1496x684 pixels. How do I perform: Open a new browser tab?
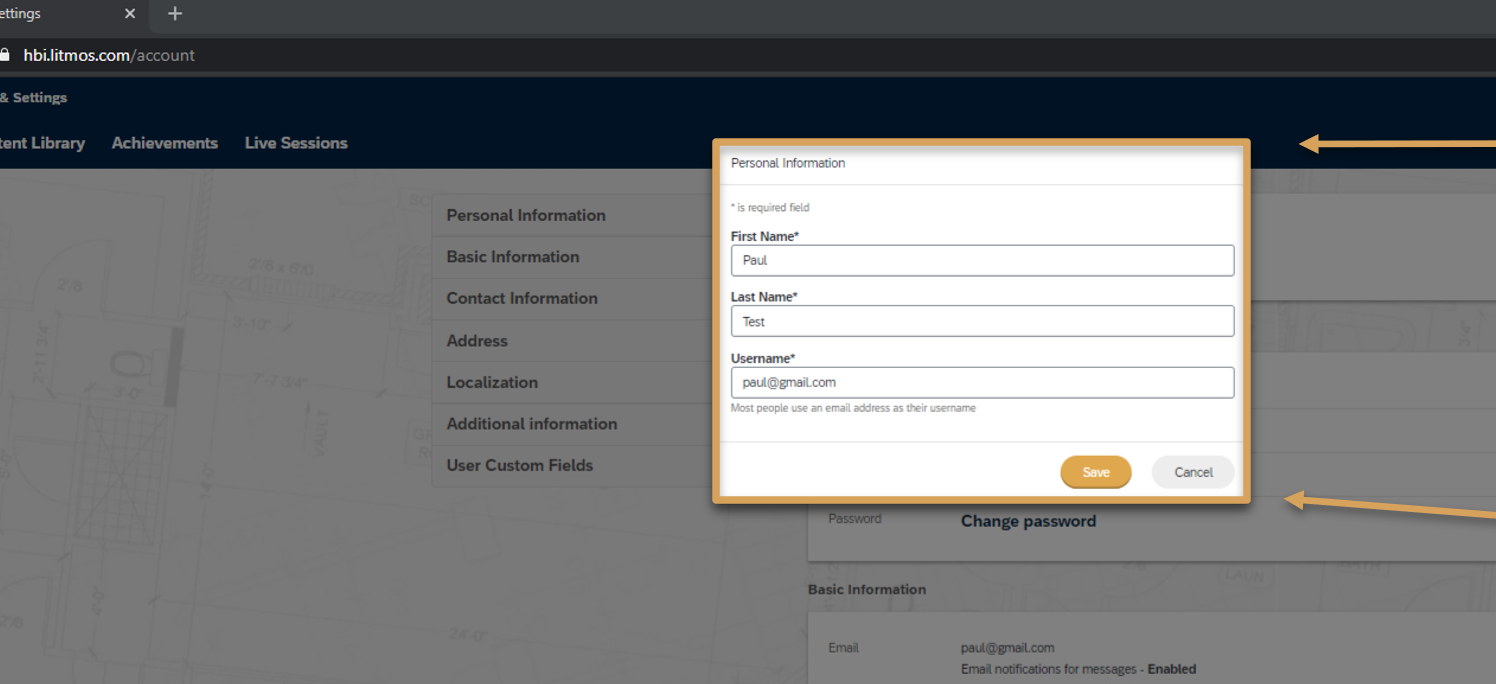point(175,14)
